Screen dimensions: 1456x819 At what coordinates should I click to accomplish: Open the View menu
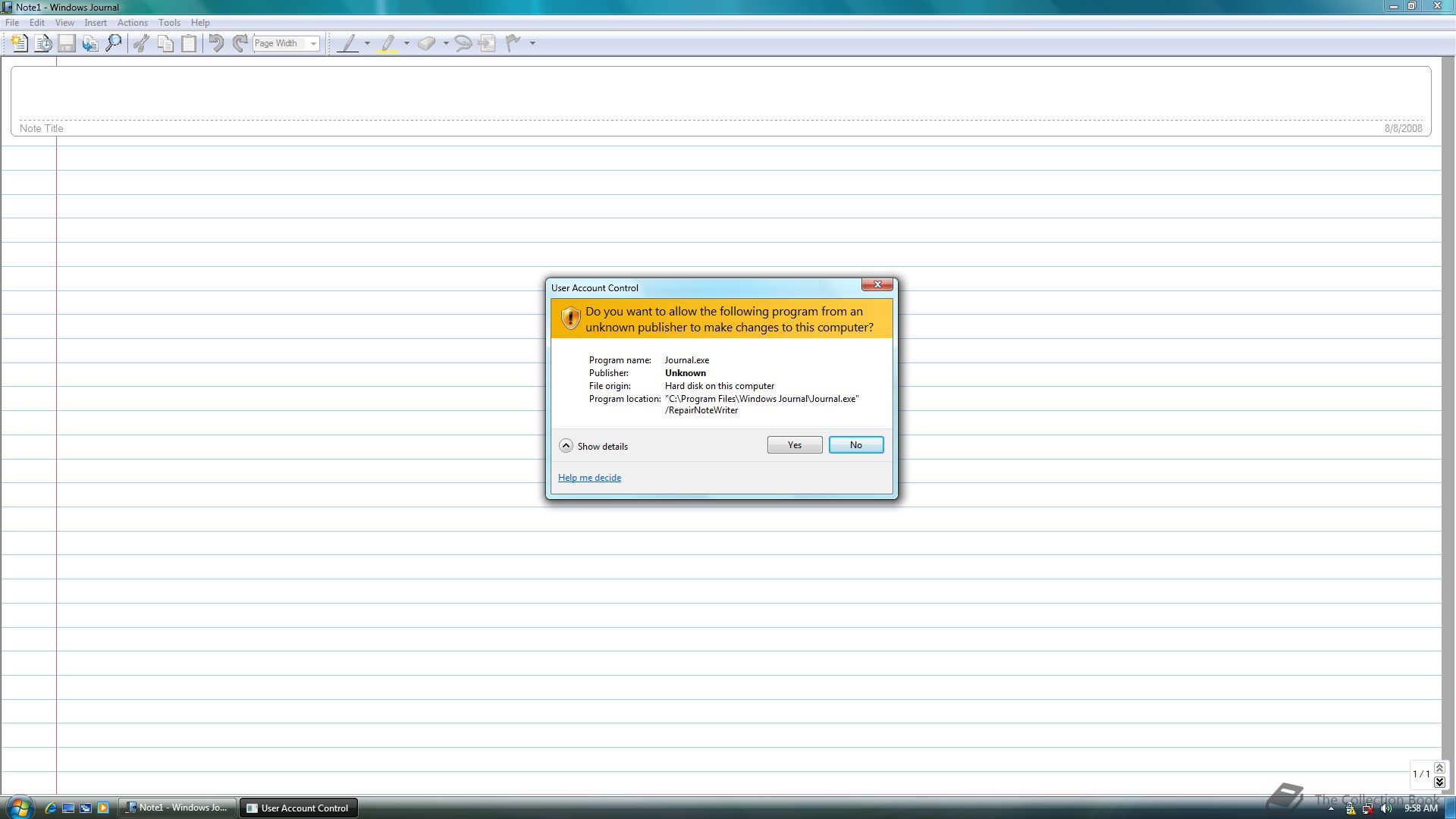64,23
